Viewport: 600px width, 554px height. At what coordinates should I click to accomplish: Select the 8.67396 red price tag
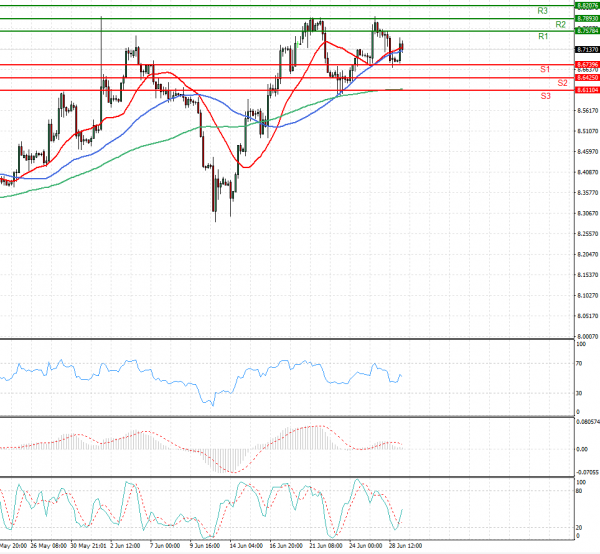point(587,64)
